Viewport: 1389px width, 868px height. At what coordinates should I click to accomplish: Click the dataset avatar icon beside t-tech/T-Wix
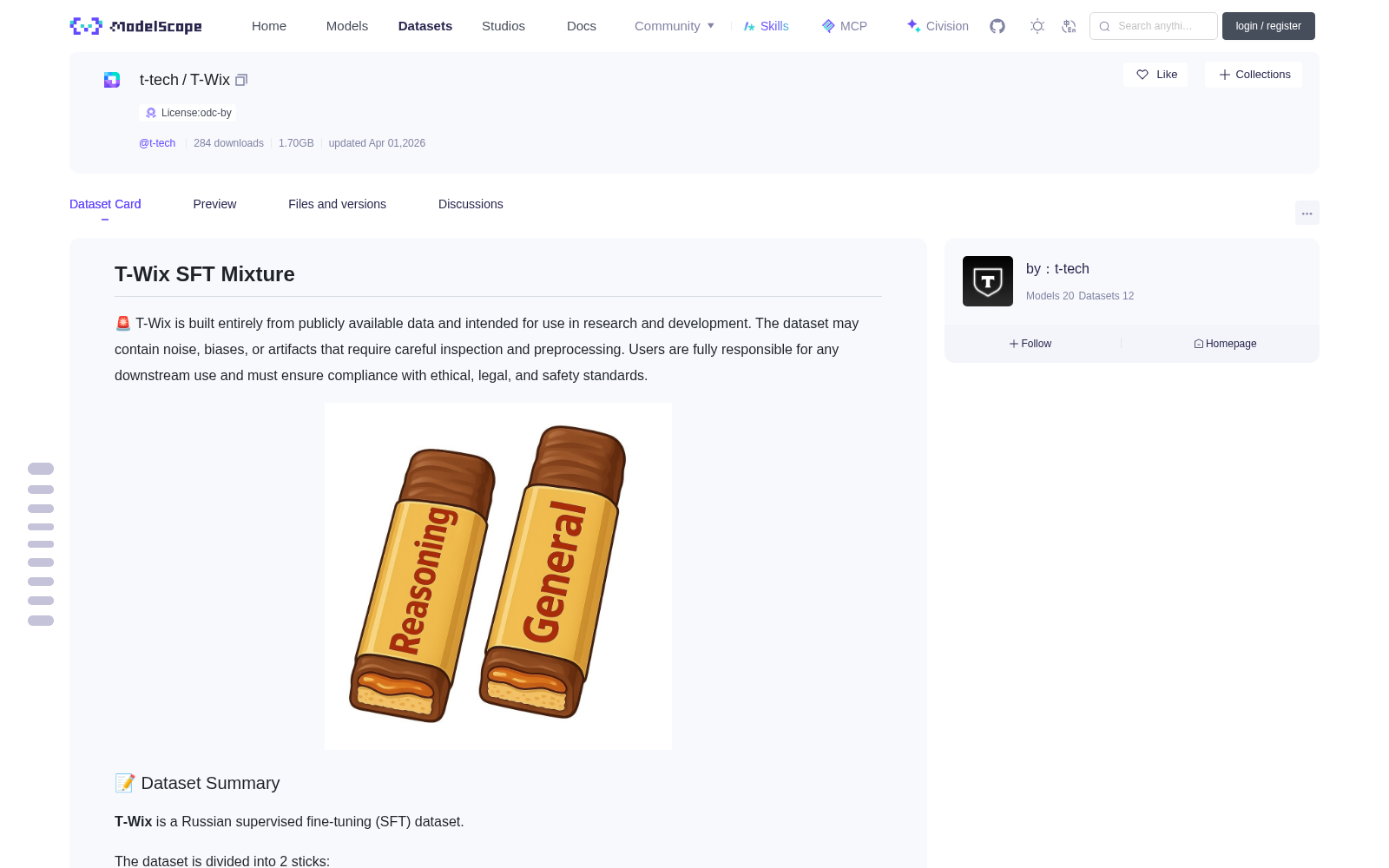[x=112, y=80]
